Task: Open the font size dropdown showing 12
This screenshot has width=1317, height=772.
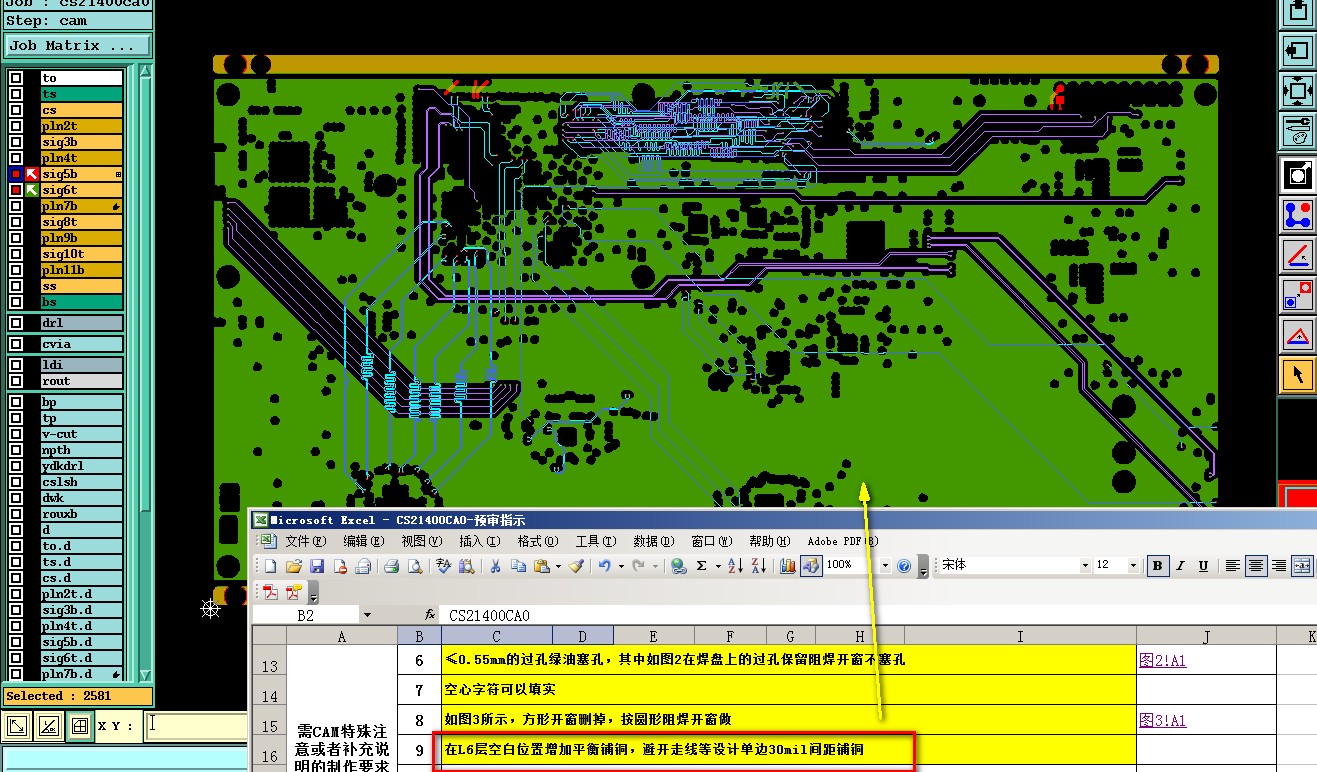Action: (x=1133, y=566)
